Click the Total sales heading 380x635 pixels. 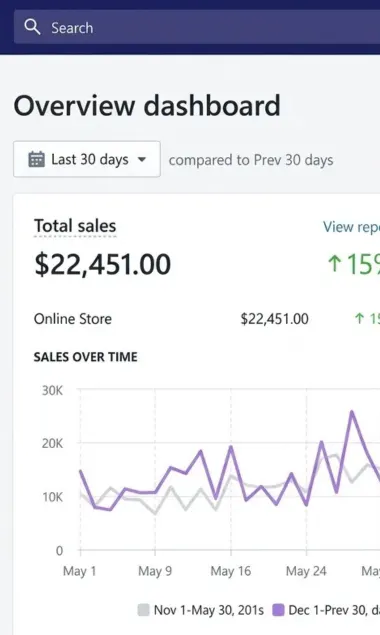(75, 226)
